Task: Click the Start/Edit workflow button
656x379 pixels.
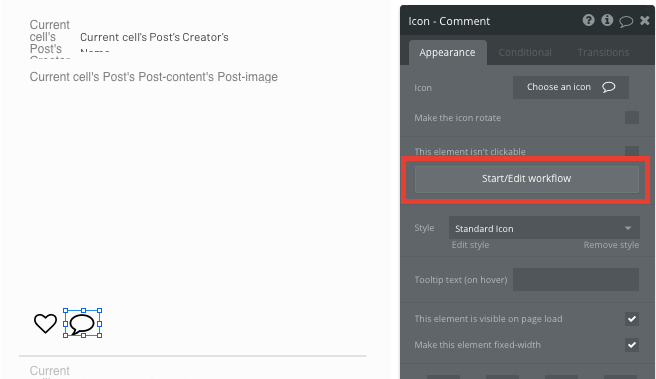Action: coord(527,179)
